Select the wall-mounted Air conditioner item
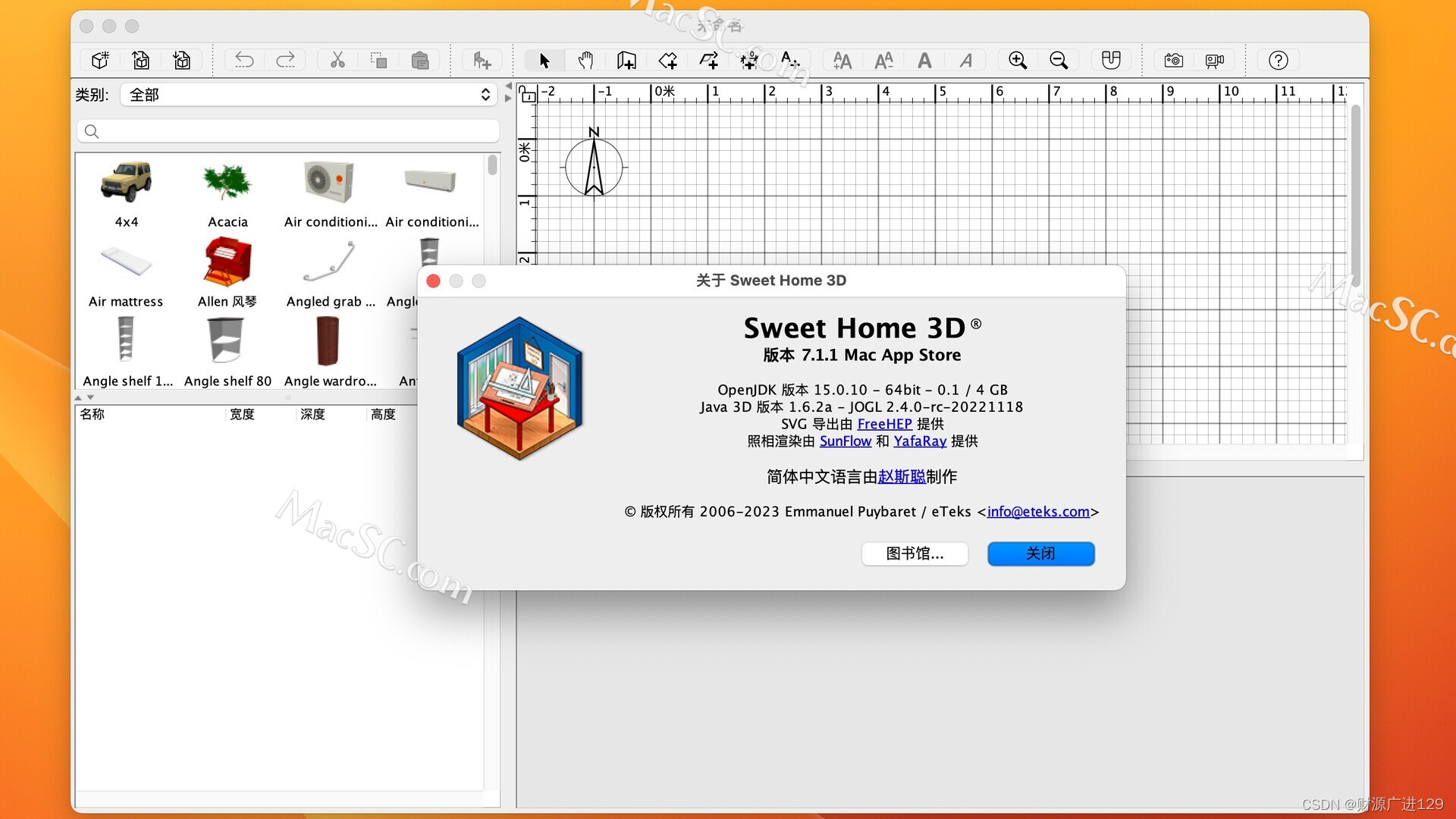Viewport: 1456px width, 819px height. 431,194
